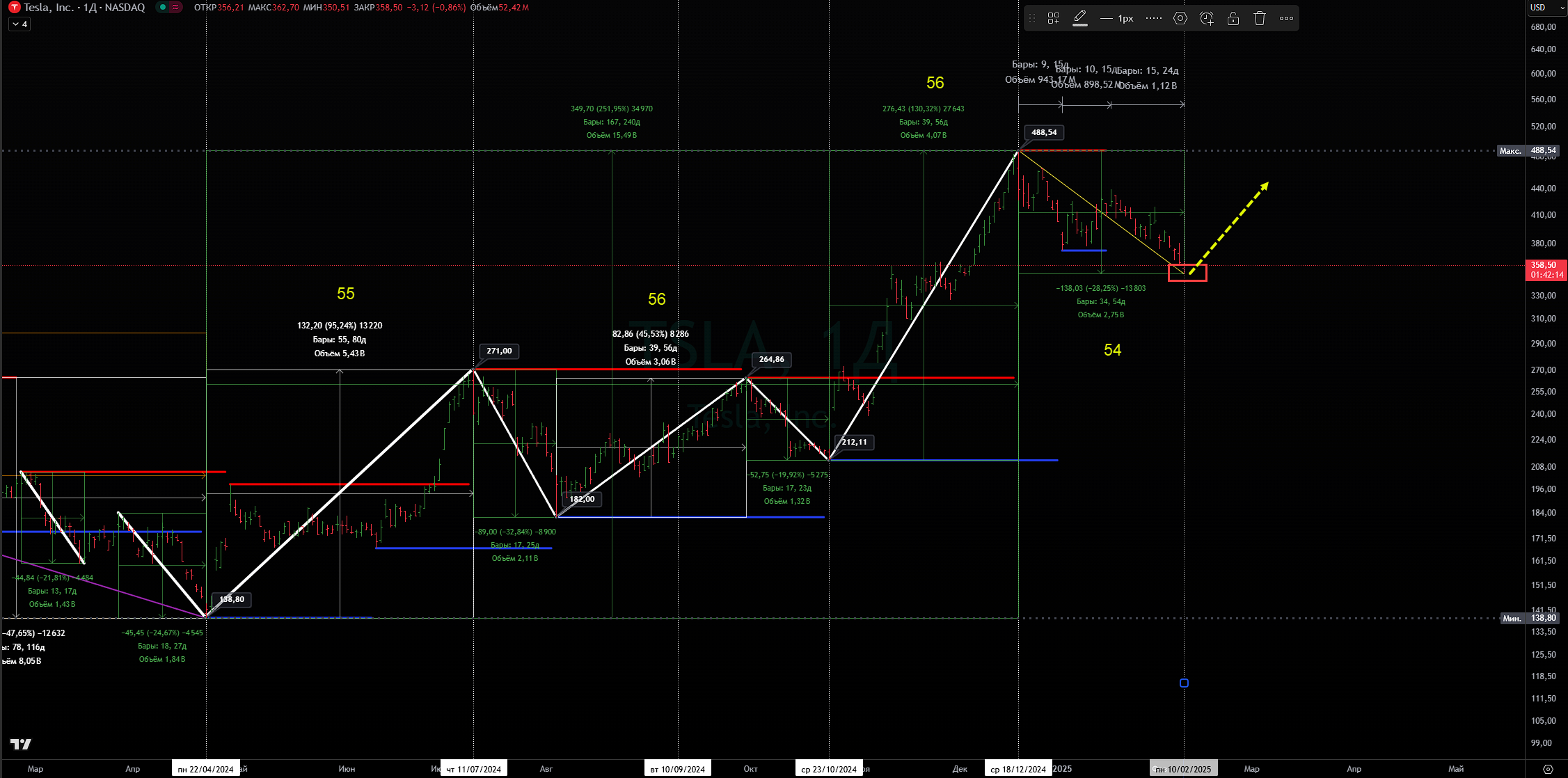Click the measurement text −52,75 (−19,92%) −5275
Viewport: 1568px width, 778px height.
tap(787, 475)
